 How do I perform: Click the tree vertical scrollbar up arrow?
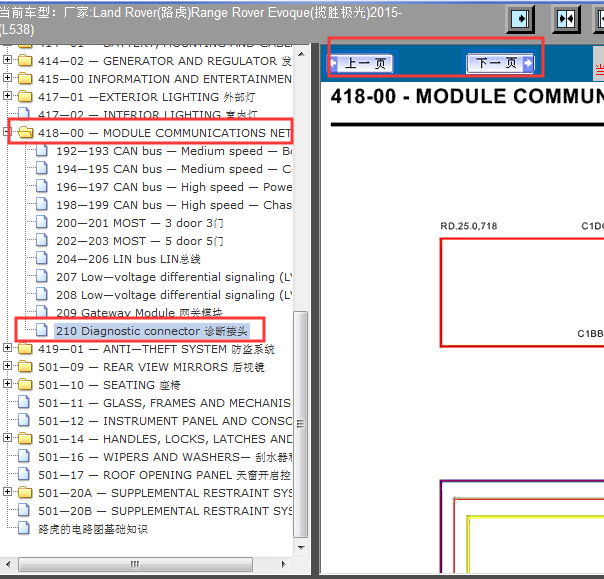click(301, 54)
